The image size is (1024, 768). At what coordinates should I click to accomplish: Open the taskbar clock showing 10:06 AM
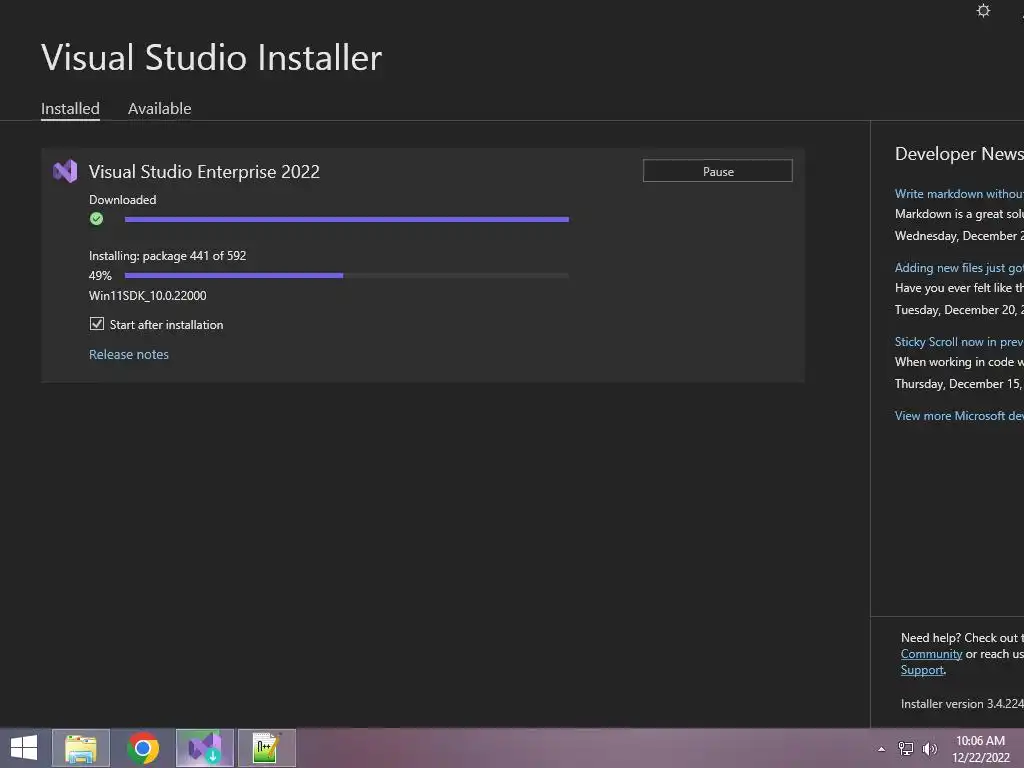tap(980, 749)
